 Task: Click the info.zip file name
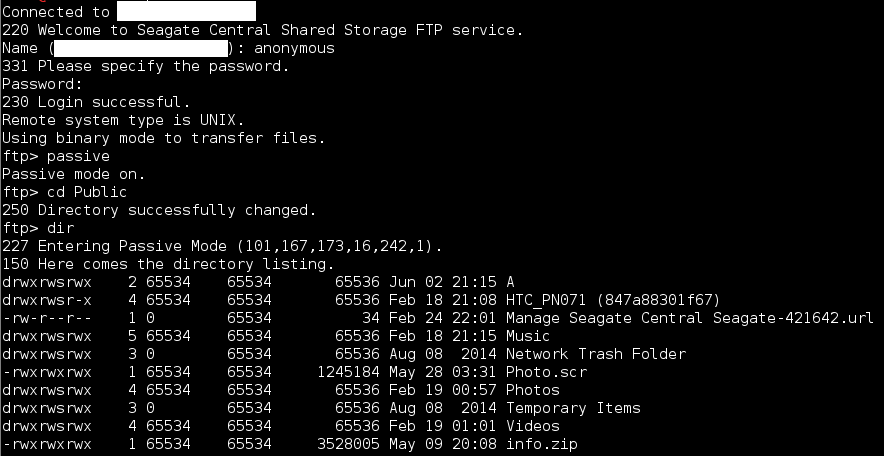click(541, 444)
